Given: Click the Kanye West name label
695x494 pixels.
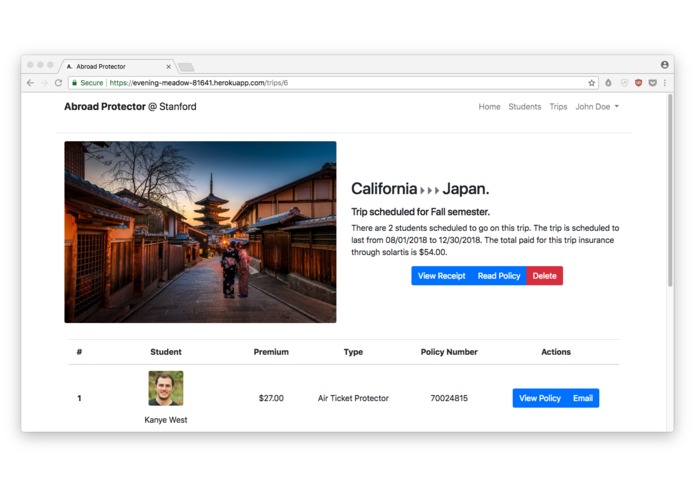Looking at the screenshot, I should [x=166, y=420].
